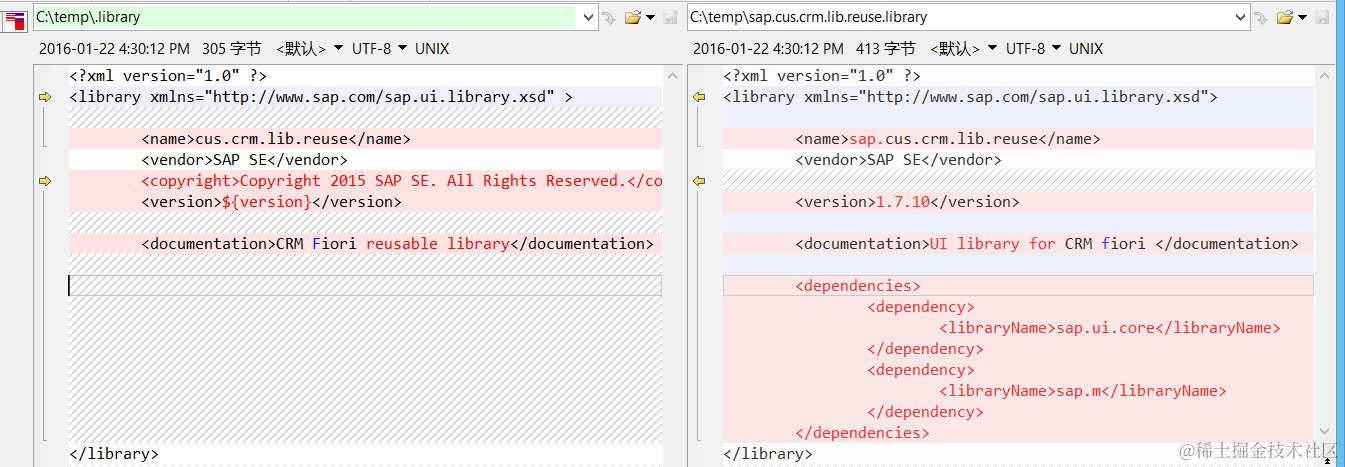The image size is (1345, 467).
Task: Open file via right pane folder icon
Action: pyautogui.click(x=1286, y=17)
